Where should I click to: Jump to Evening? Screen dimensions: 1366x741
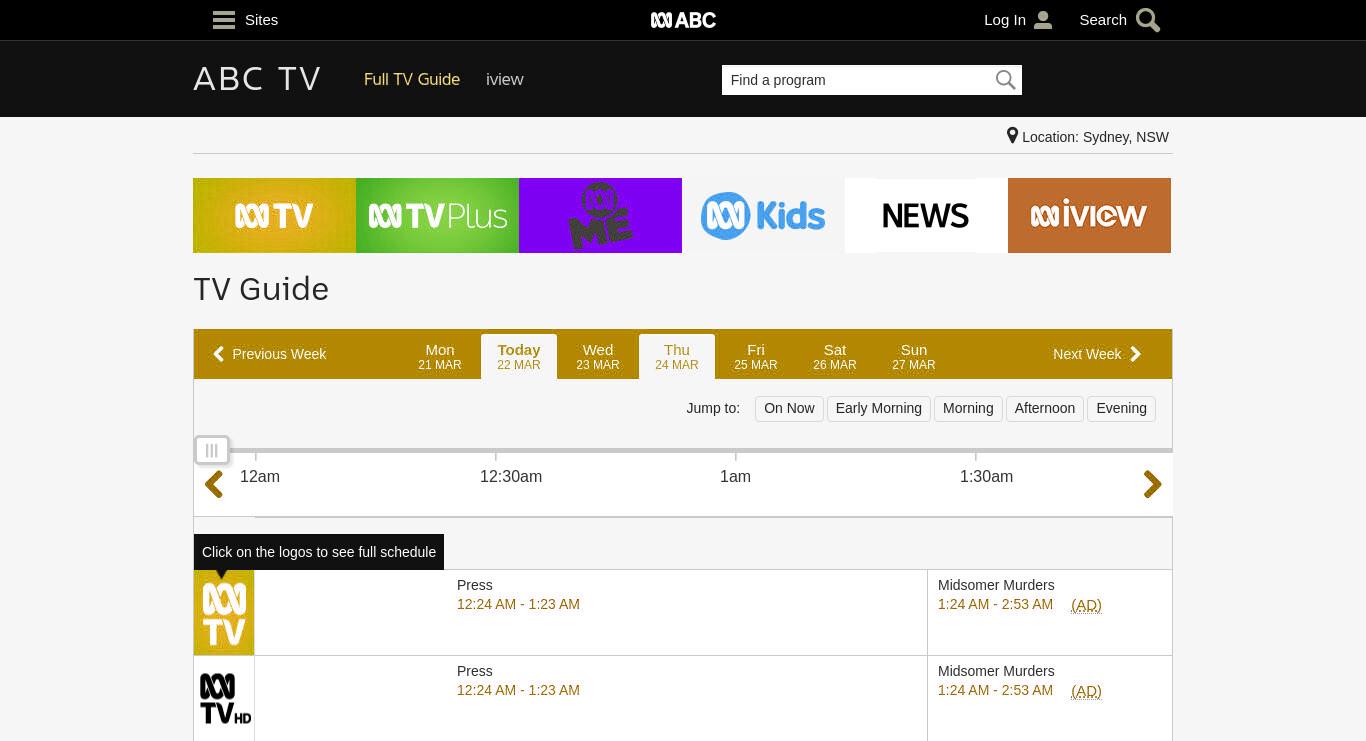1121,408
